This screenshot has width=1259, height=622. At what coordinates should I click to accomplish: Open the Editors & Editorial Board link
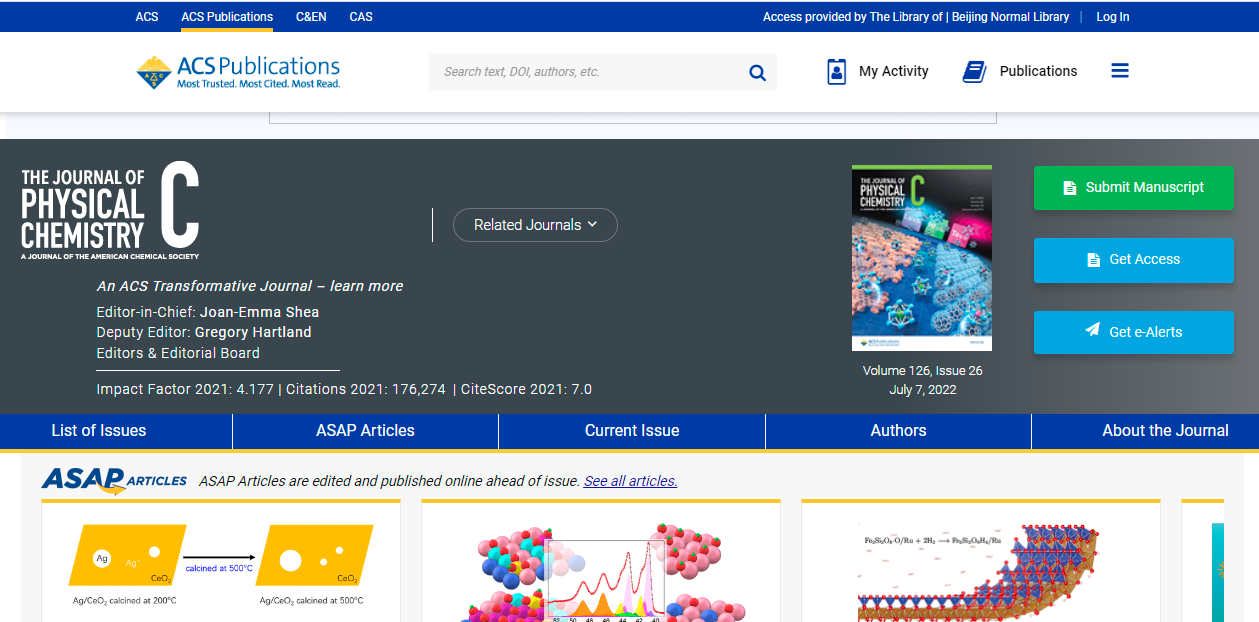pos(178,353)
